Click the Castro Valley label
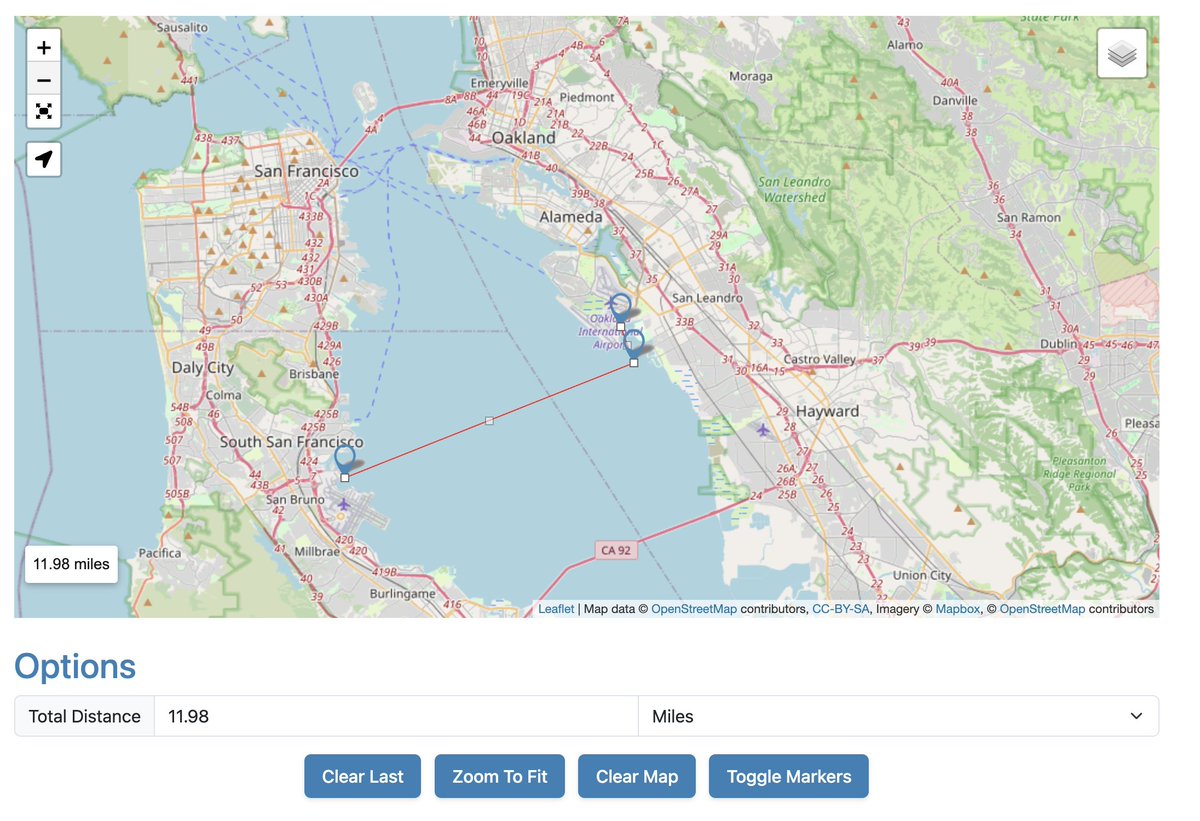Viewport: 1200px width, 821px height. [x=820, y=359]
